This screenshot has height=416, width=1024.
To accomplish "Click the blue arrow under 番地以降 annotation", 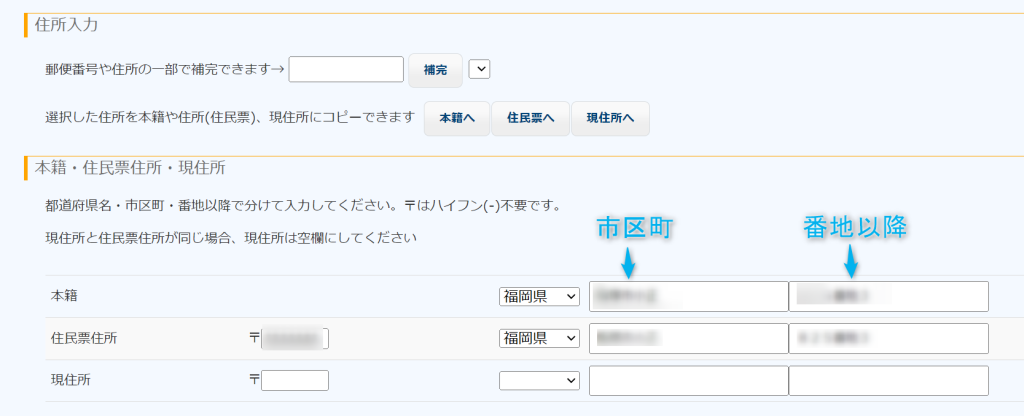I will [x=851, y=262].
